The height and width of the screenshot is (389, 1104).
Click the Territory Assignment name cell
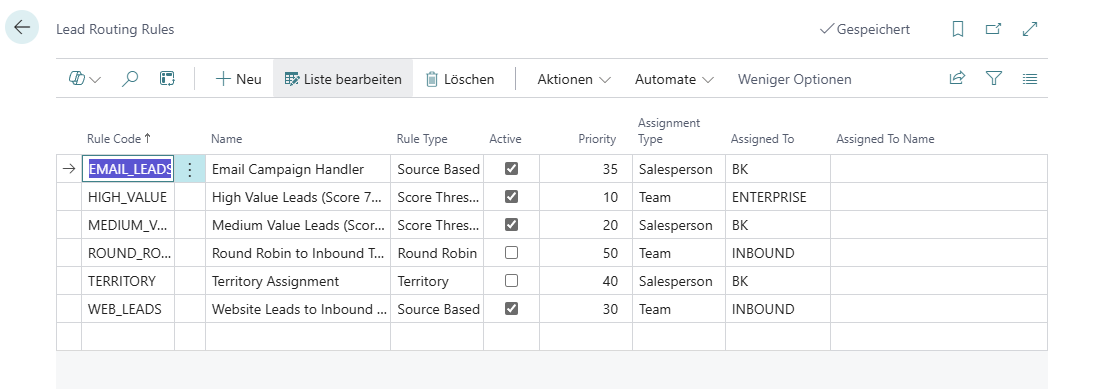(x=298, y=281)
